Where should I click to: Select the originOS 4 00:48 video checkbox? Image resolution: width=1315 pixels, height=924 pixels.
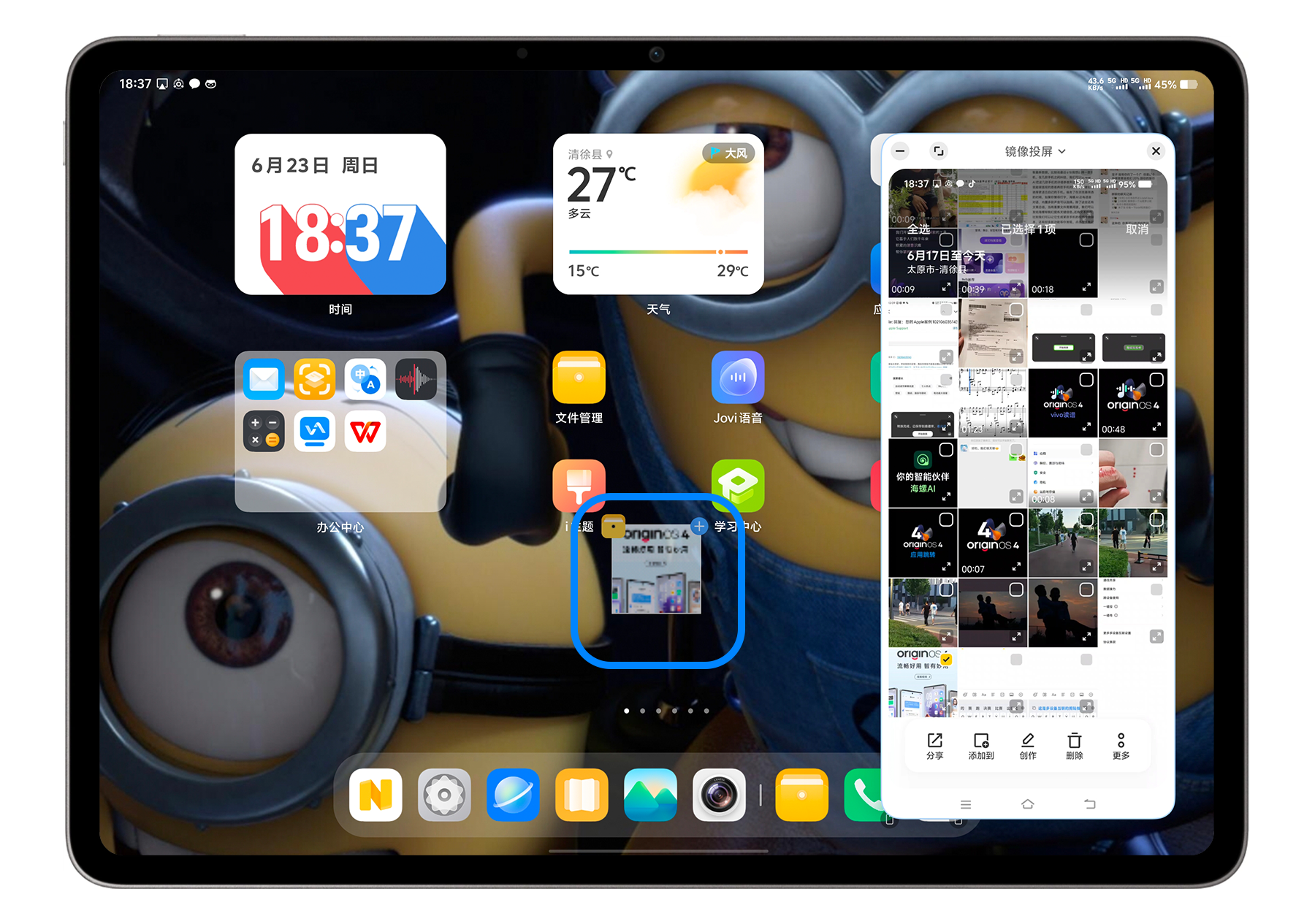click(x=1156, y=380)
